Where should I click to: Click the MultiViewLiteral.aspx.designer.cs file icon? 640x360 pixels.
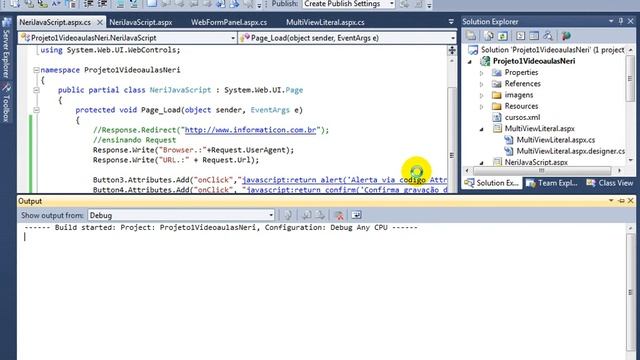pos(509,151)
